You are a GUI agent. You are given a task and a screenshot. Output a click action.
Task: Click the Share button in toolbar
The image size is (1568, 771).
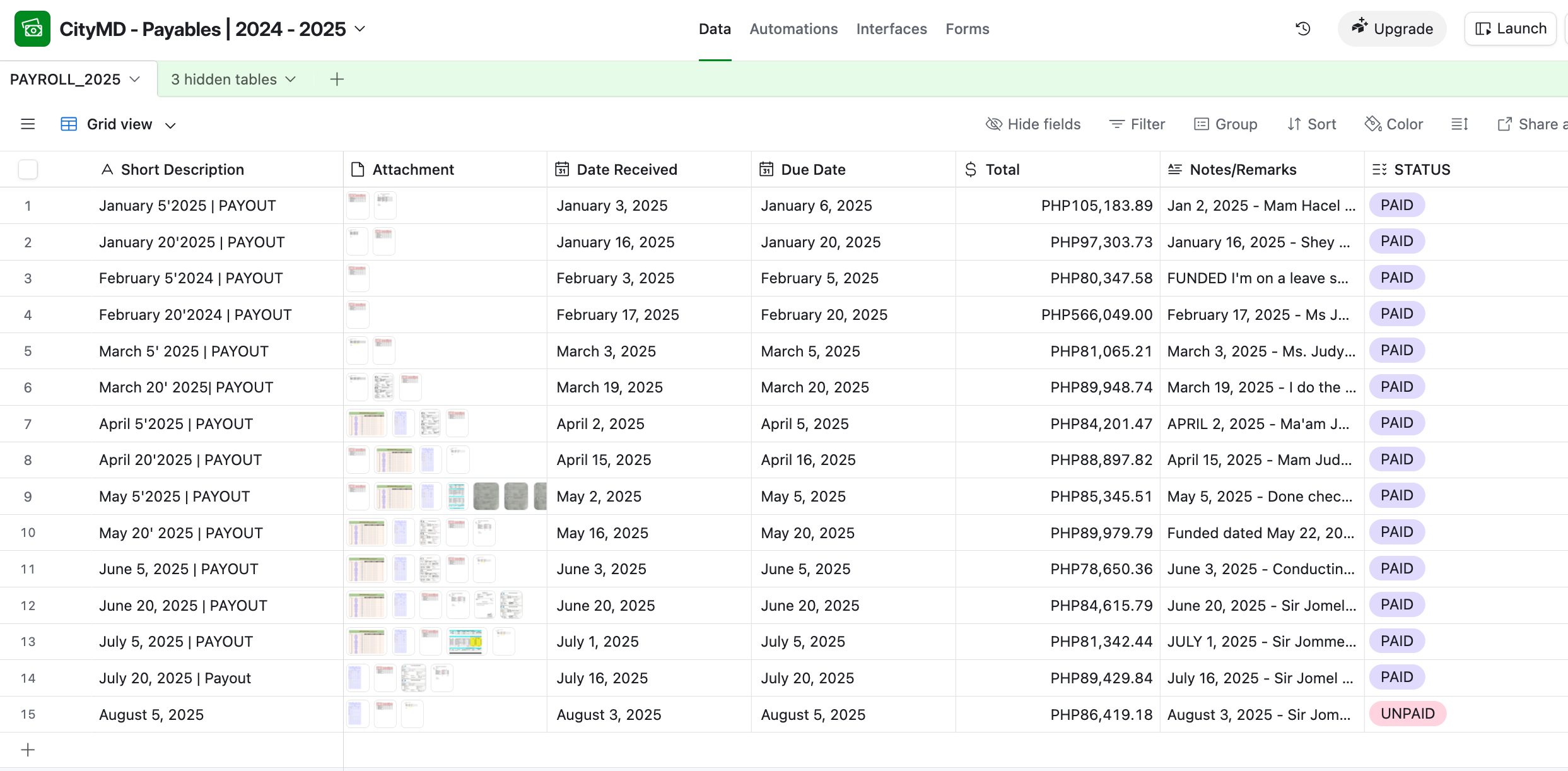click(x=1533, y=124)
